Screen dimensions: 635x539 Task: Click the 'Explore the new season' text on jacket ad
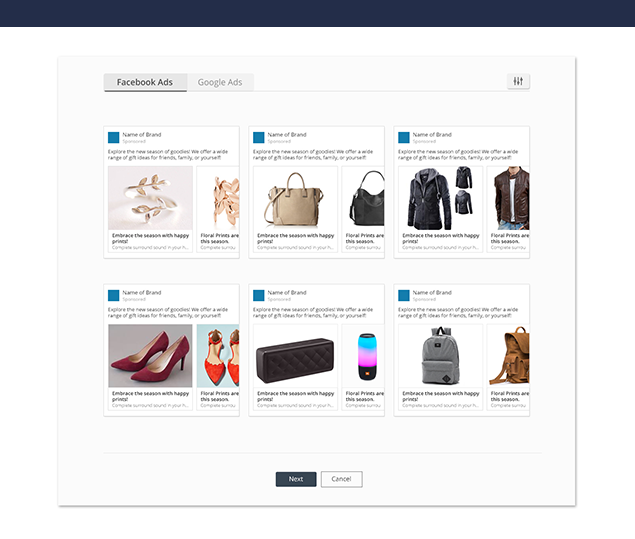[x=458, y=155]
